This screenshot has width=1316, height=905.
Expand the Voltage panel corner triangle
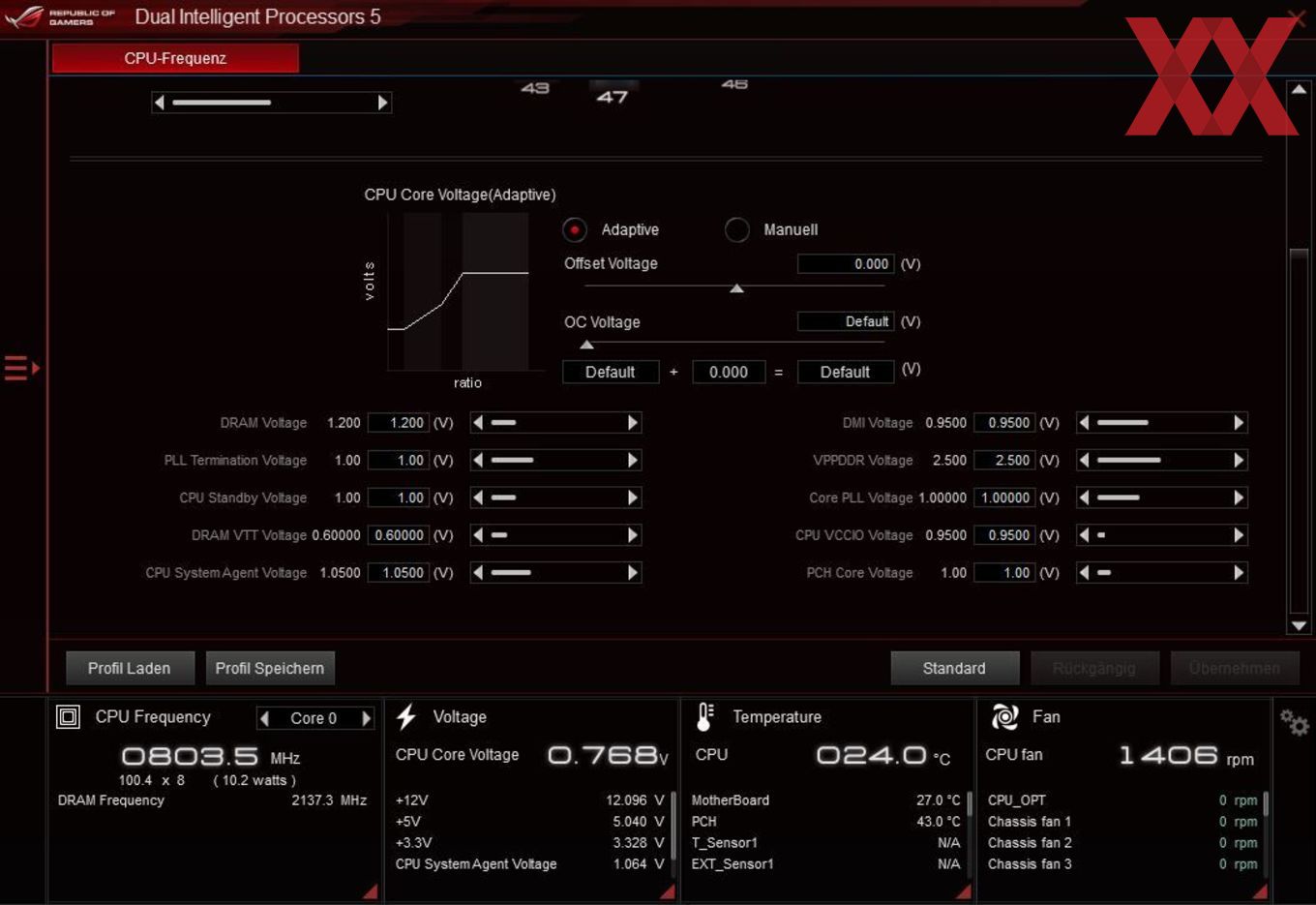(x=668, y=891)
